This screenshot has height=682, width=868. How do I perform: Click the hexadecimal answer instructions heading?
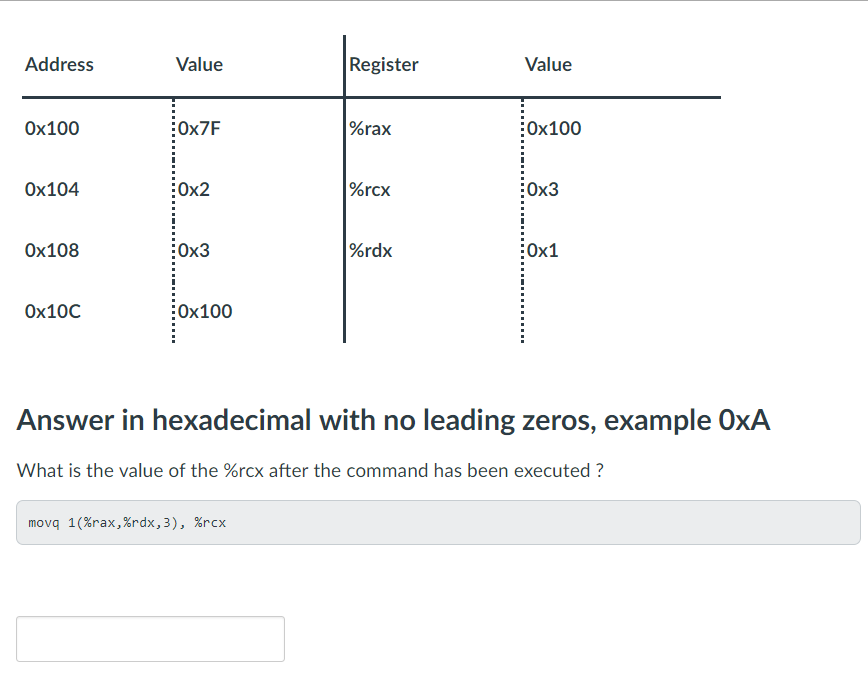tap(394, 420)
